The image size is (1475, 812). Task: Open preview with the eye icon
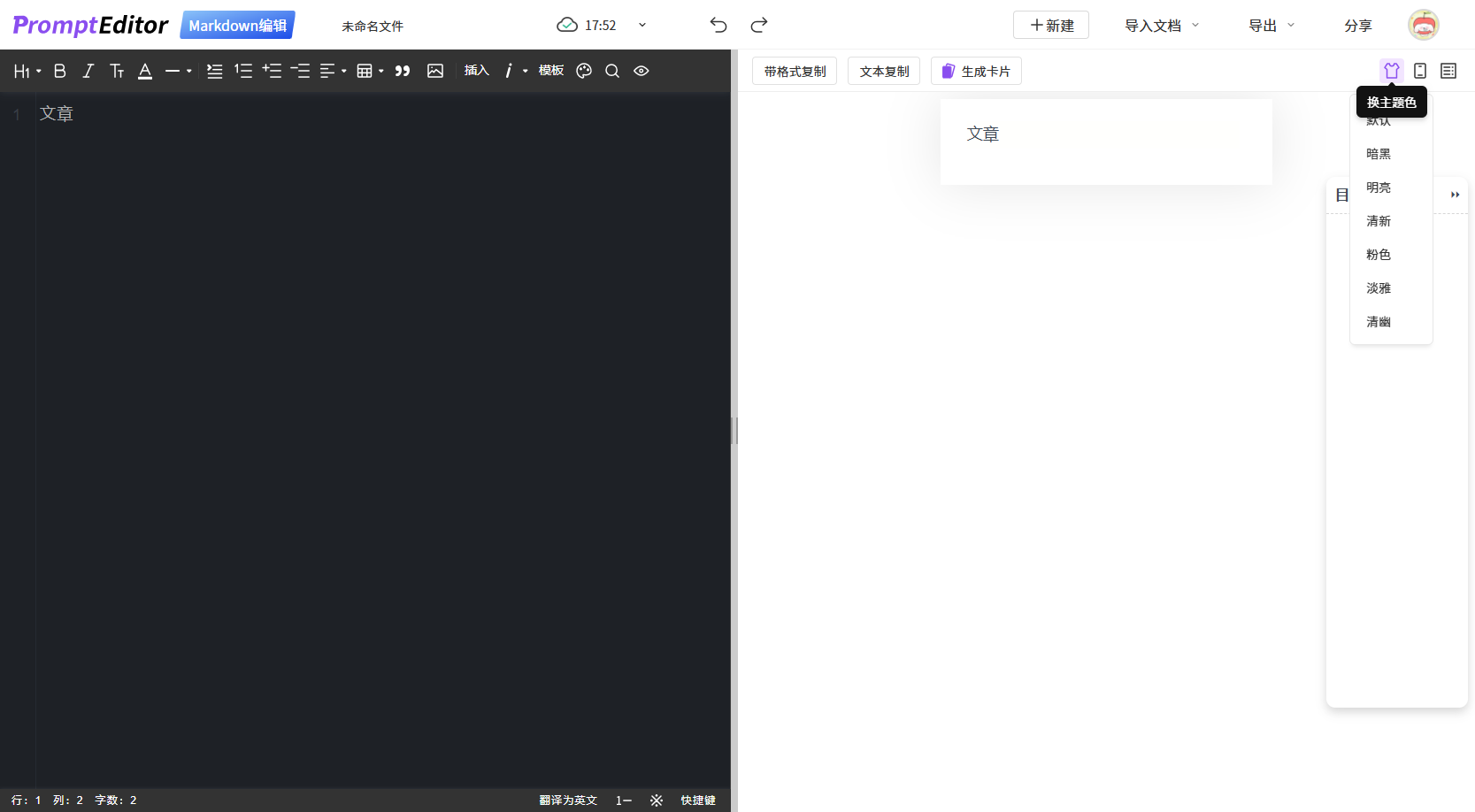641,71
